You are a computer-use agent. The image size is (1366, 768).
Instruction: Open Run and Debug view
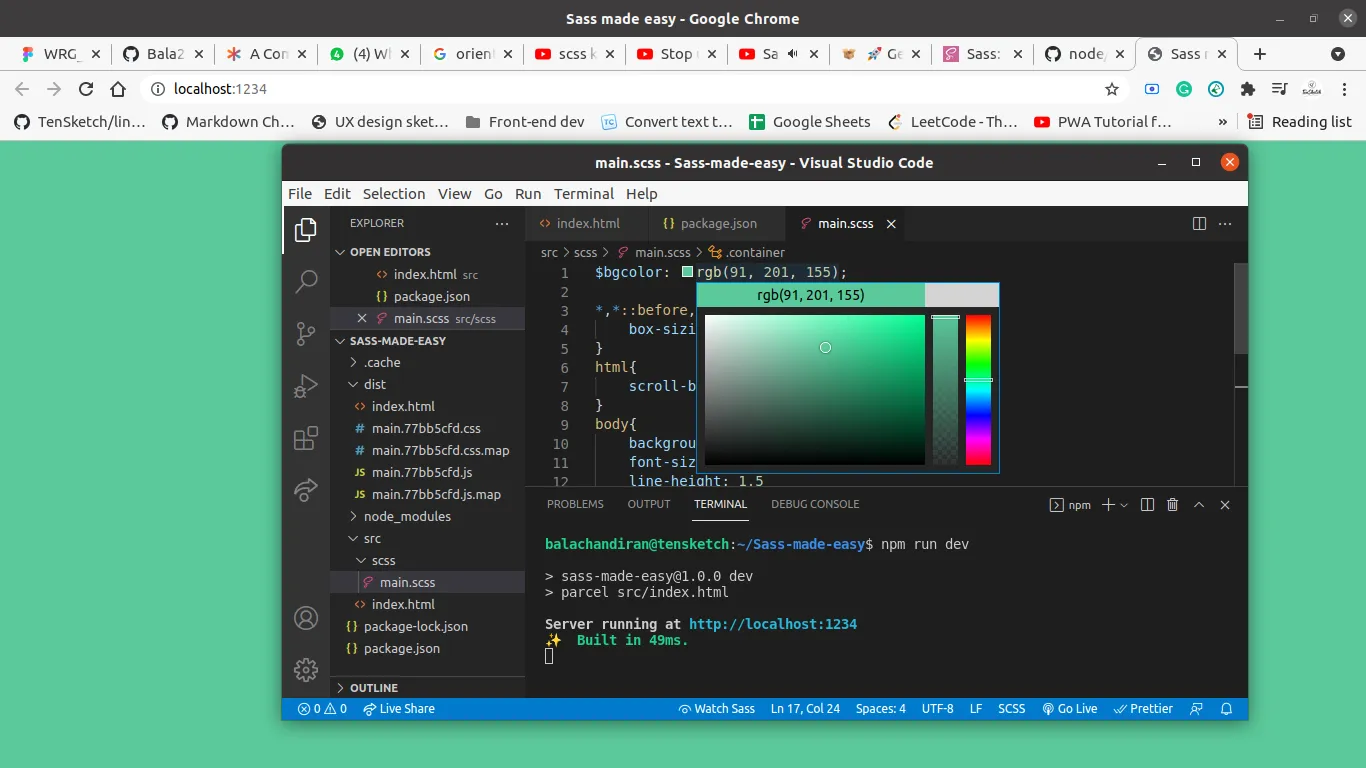tap(306, 386)
